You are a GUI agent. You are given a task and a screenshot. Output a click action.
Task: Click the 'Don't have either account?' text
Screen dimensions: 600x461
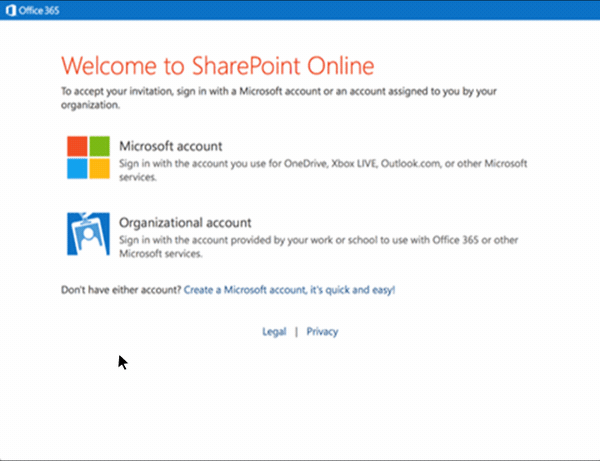coord(121,290)
